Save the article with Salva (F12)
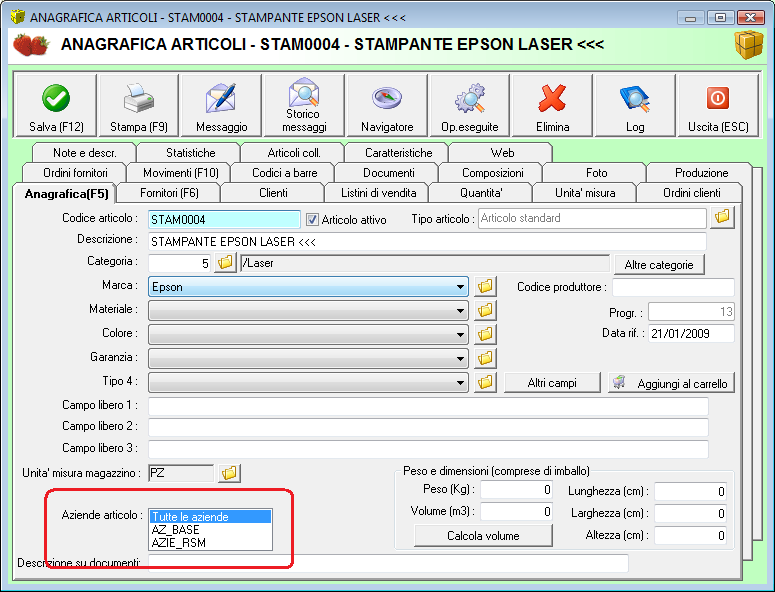The image size is (775, 592). tap(56, 105)
